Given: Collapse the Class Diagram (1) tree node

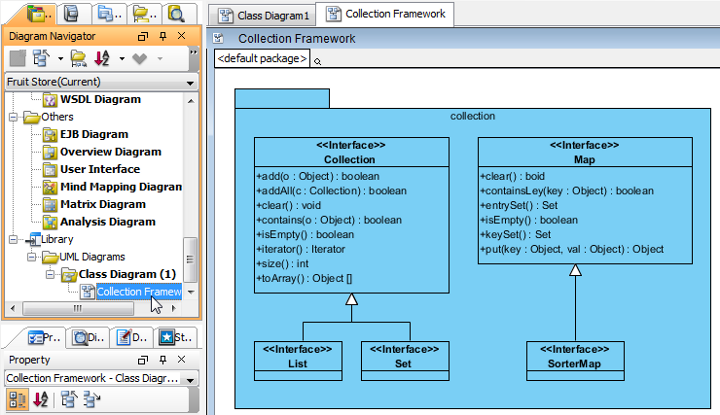Looking at the screenshot, I should pyautogui.click(x=50, y=274).
